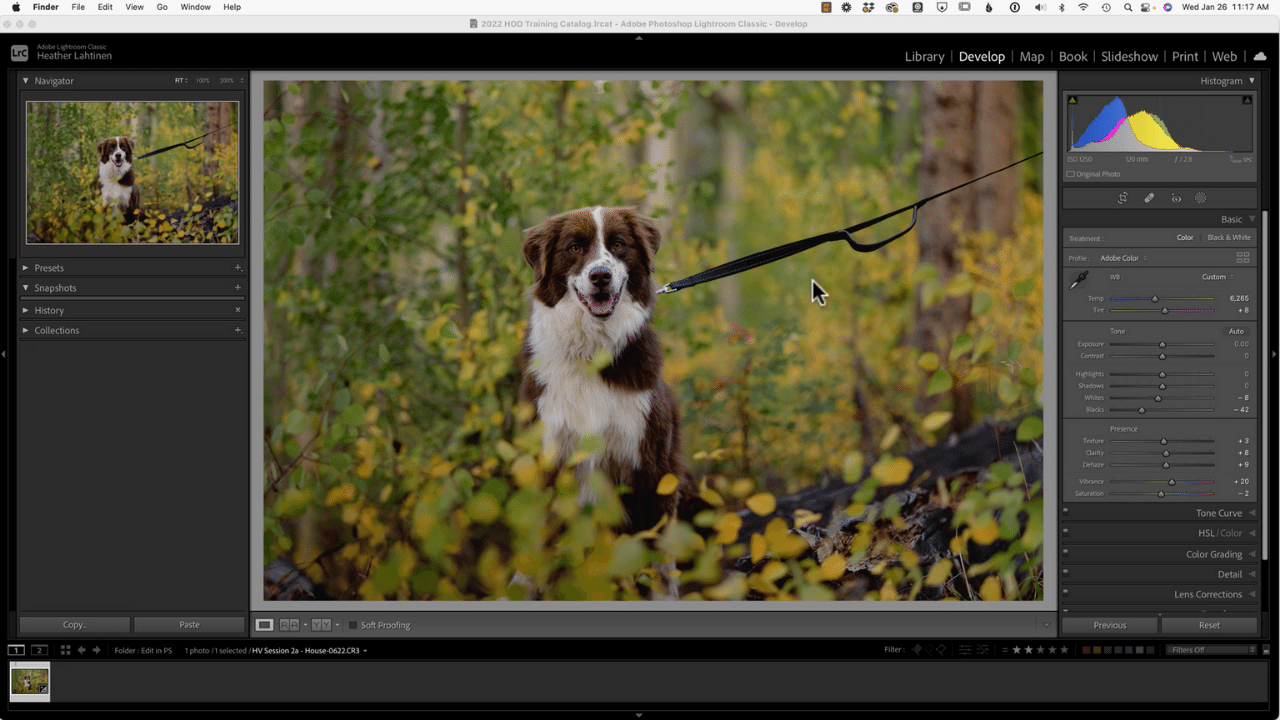Toggle shadow clipping indicator in Histogram
The image size is (1280, 720).
coord(1072,100)
